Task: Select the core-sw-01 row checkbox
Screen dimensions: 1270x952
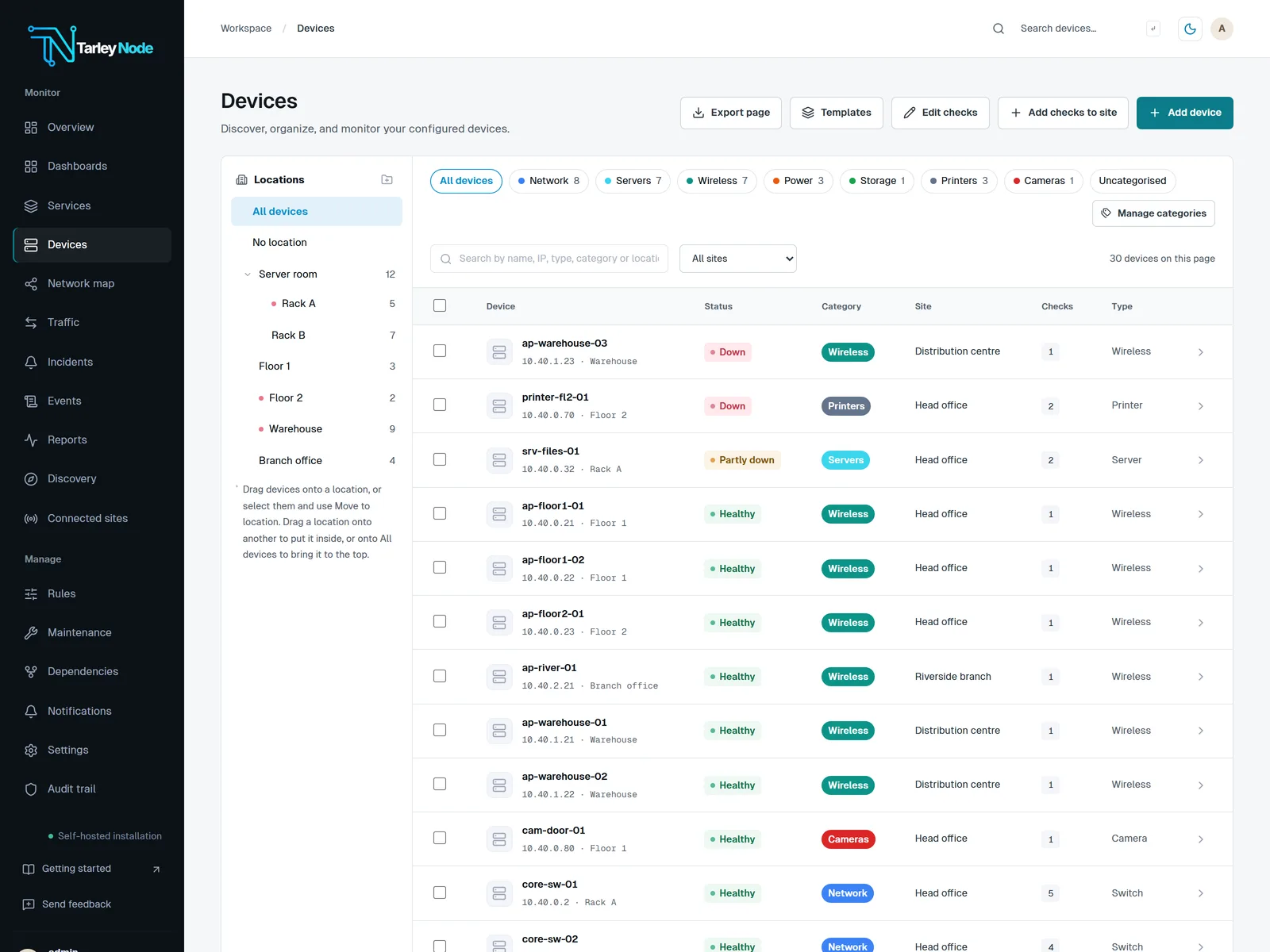Action: [440, 892]
